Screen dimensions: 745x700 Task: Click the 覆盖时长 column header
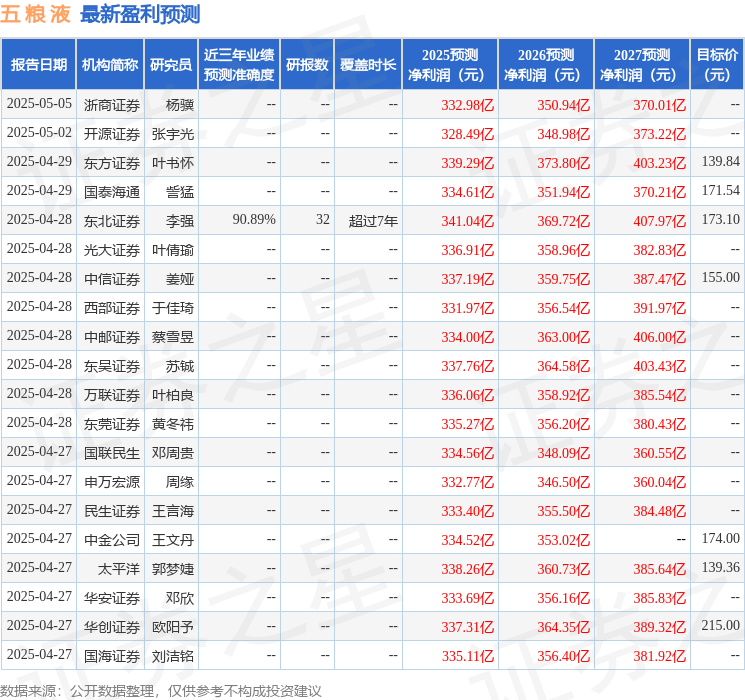368,64
